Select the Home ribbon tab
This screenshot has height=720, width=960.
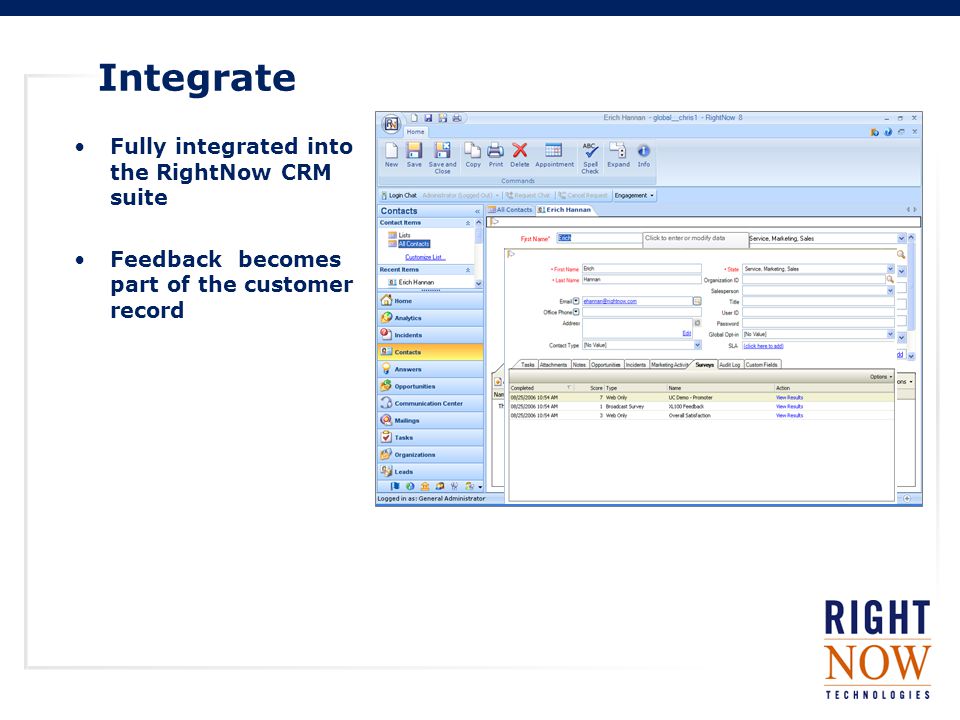click(x=416, y=132)
